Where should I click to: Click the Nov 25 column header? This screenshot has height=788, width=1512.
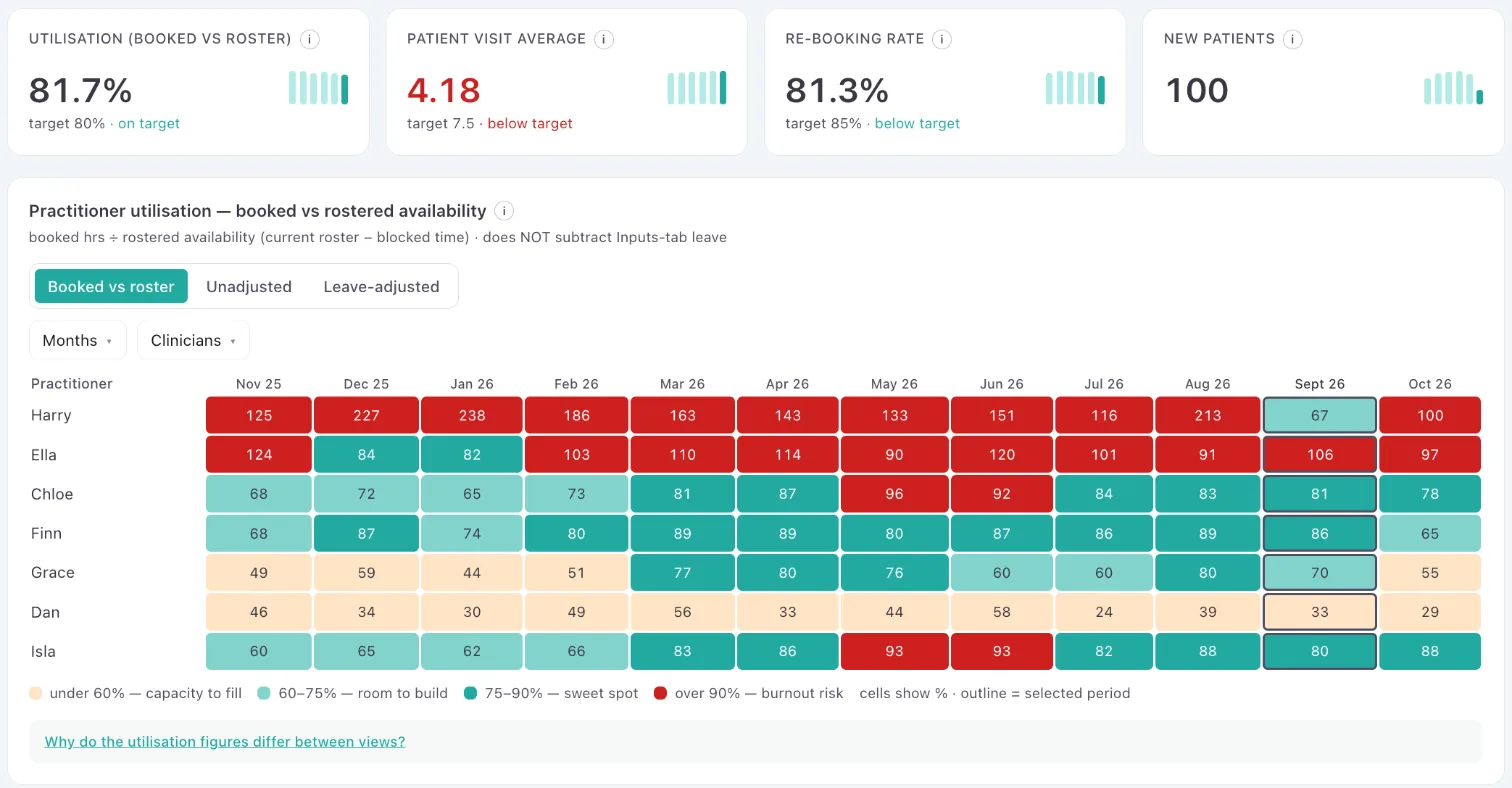tap(259, 384)
